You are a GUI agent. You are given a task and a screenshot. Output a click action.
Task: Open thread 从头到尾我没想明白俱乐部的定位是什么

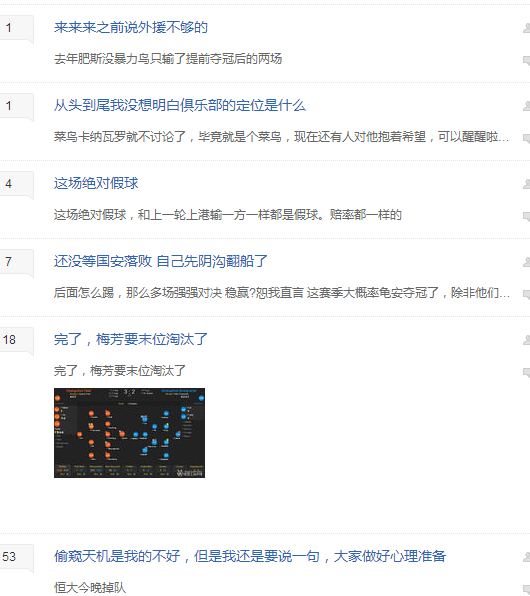click(179, 105)
